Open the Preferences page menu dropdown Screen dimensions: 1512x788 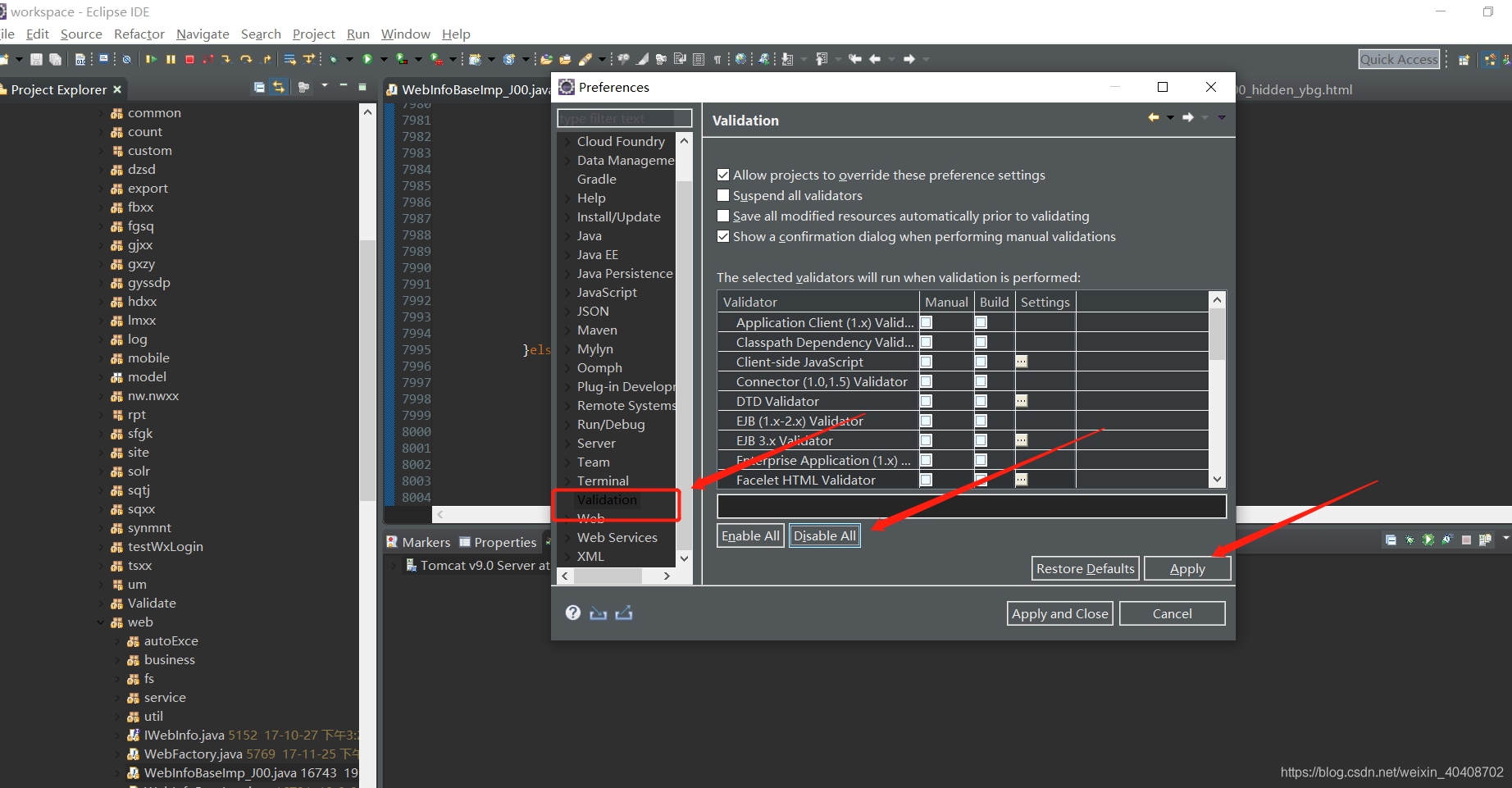tap(1222, 117)
